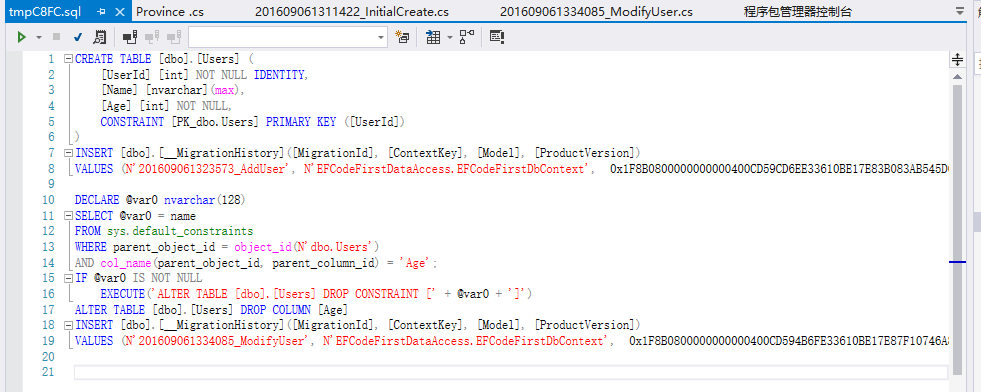Image resolution: width=981 pixels, height=392 pixels.
Task: Select the tmpC8FC.sql tab
Action: [44, 12]
